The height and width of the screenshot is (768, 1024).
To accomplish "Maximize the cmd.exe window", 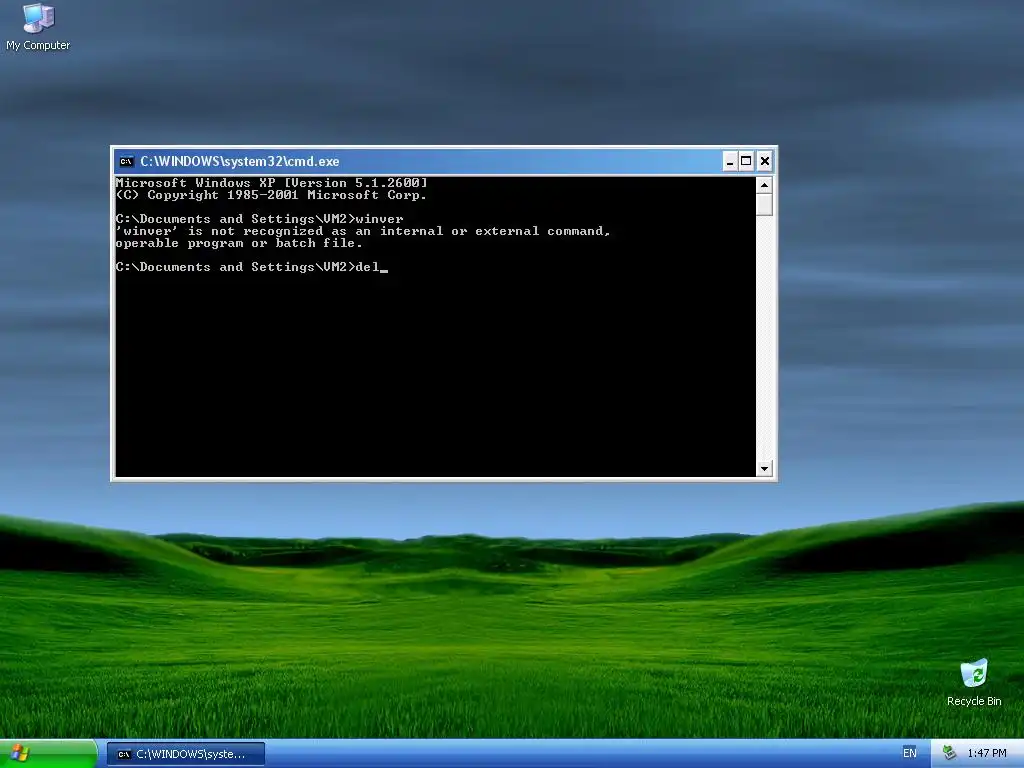I will [746, 161].
